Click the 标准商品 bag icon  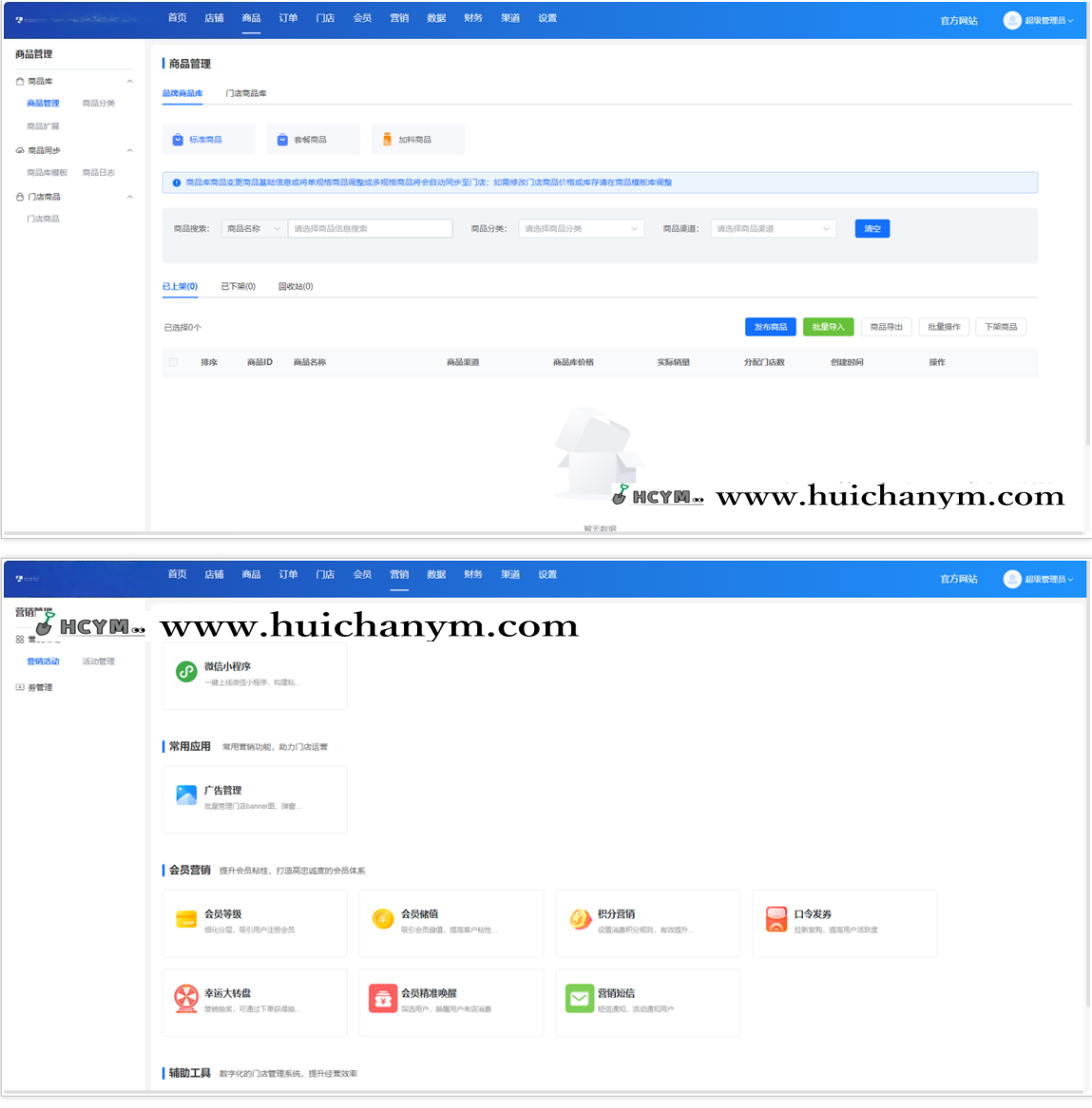178,140
